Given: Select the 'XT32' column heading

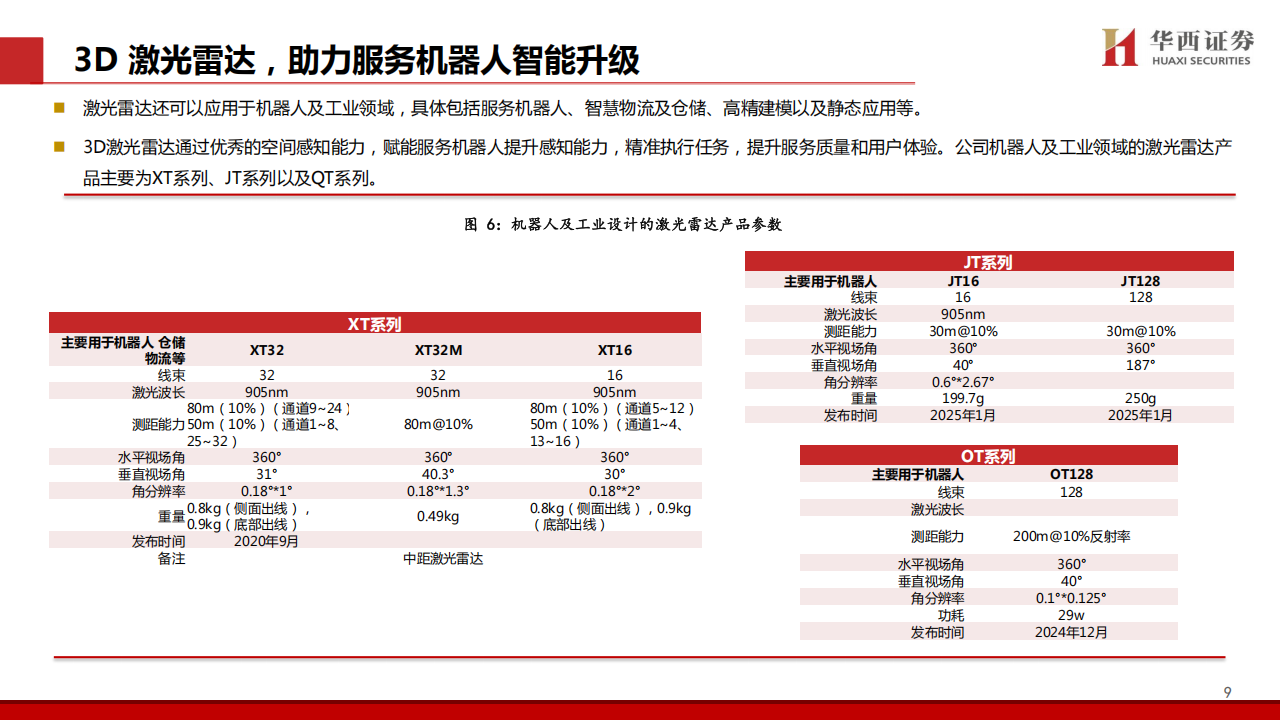Looking at the screenshot, I should point(267,351).
